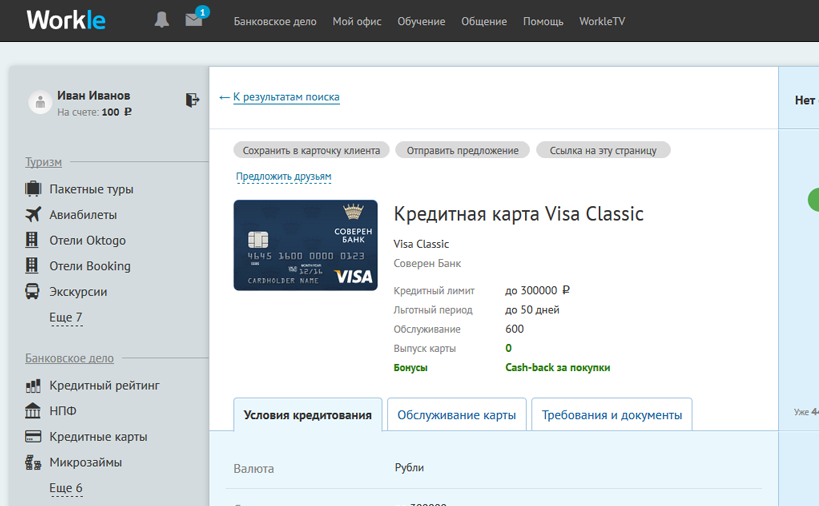The width and height of the screenshot is (819, 506).
Task: Open Отели Booking sidebar link
Action: tap(90, 266)
